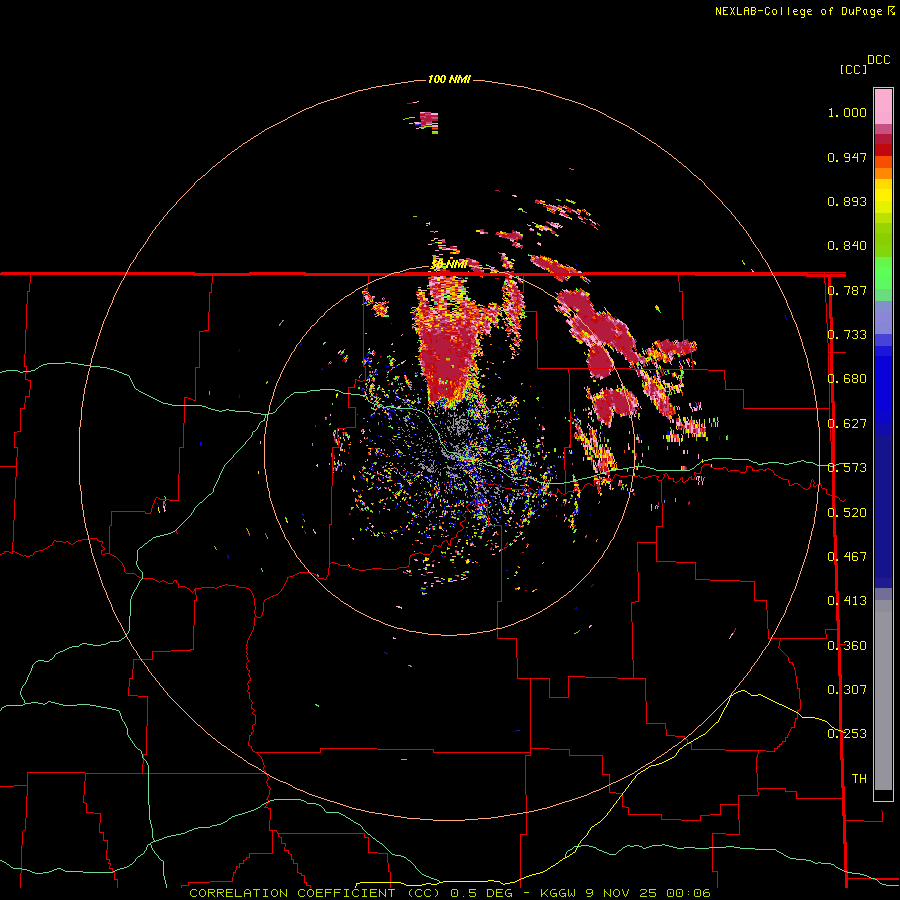The image size is (900, 900).
Task: Click the 0.733 scale value
Action: tap(847, 335)
